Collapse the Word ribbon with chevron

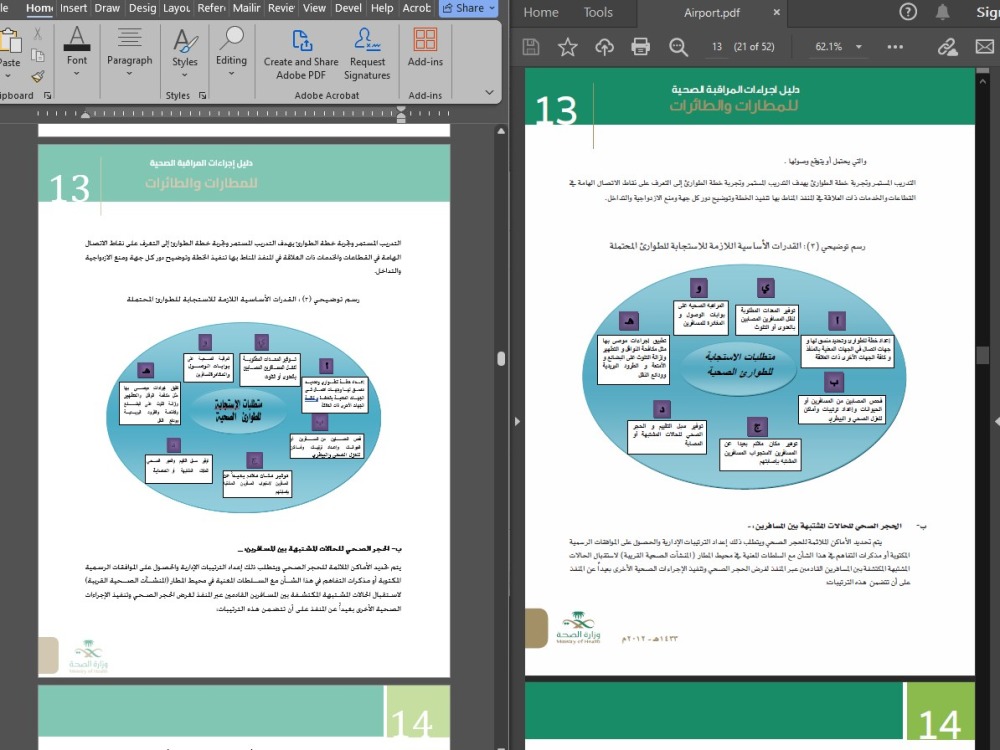[489, 92]
